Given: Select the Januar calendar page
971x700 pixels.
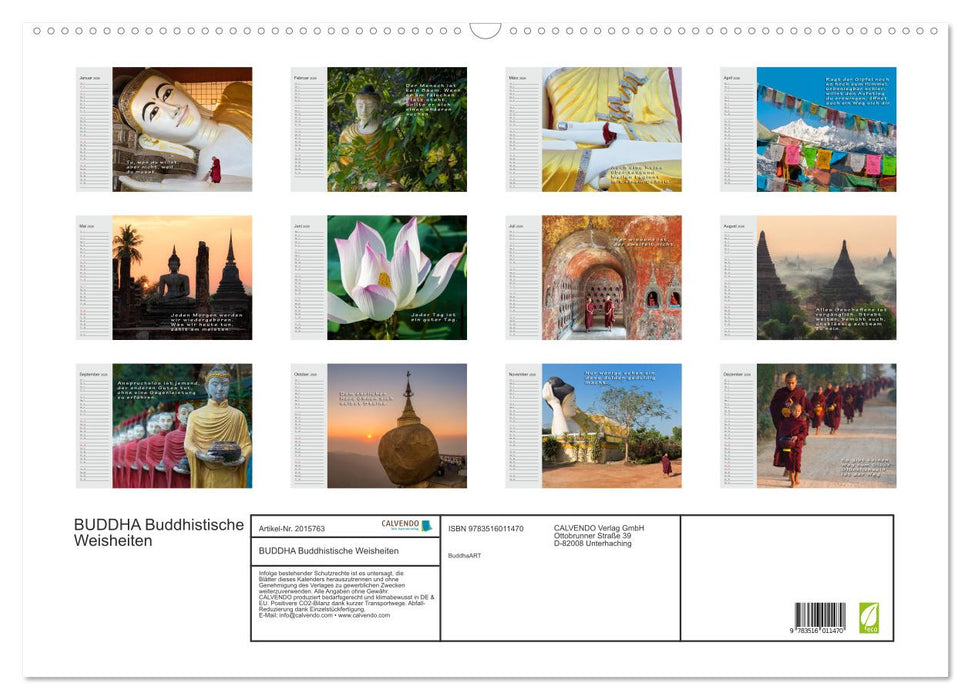Looking at the screenshot, I should coord(163,129).
